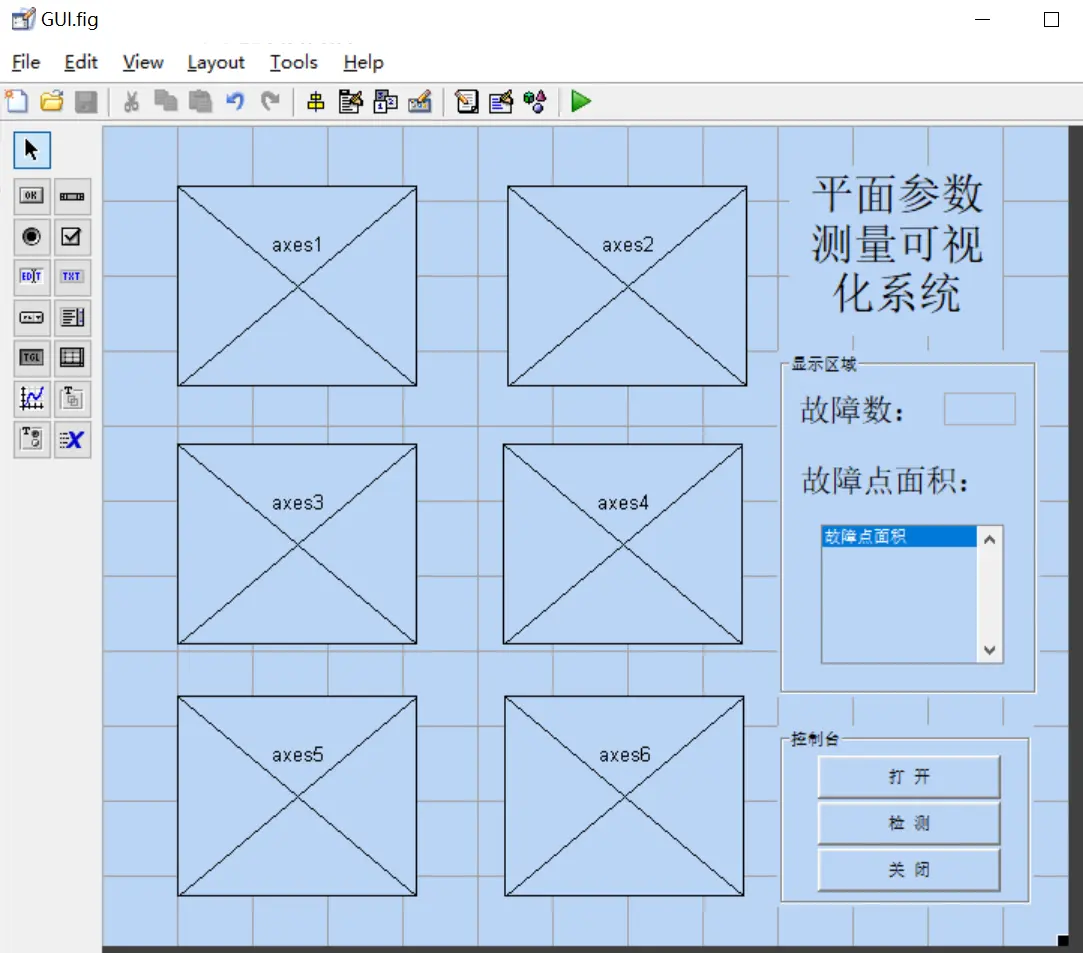Screen dimensions: 1083x953
Task: Open the Layout menu
Action: click(x=215, y=63)
